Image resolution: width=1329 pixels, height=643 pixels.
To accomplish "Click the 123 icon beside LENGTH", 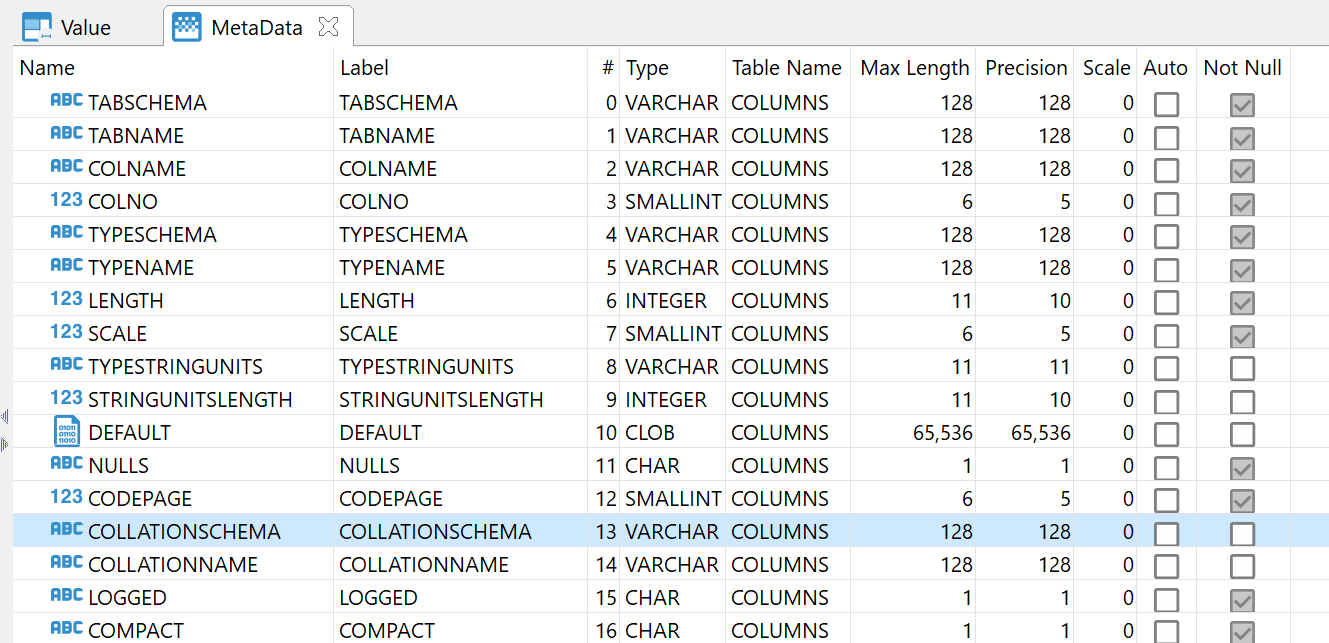I will pos(66,300).
